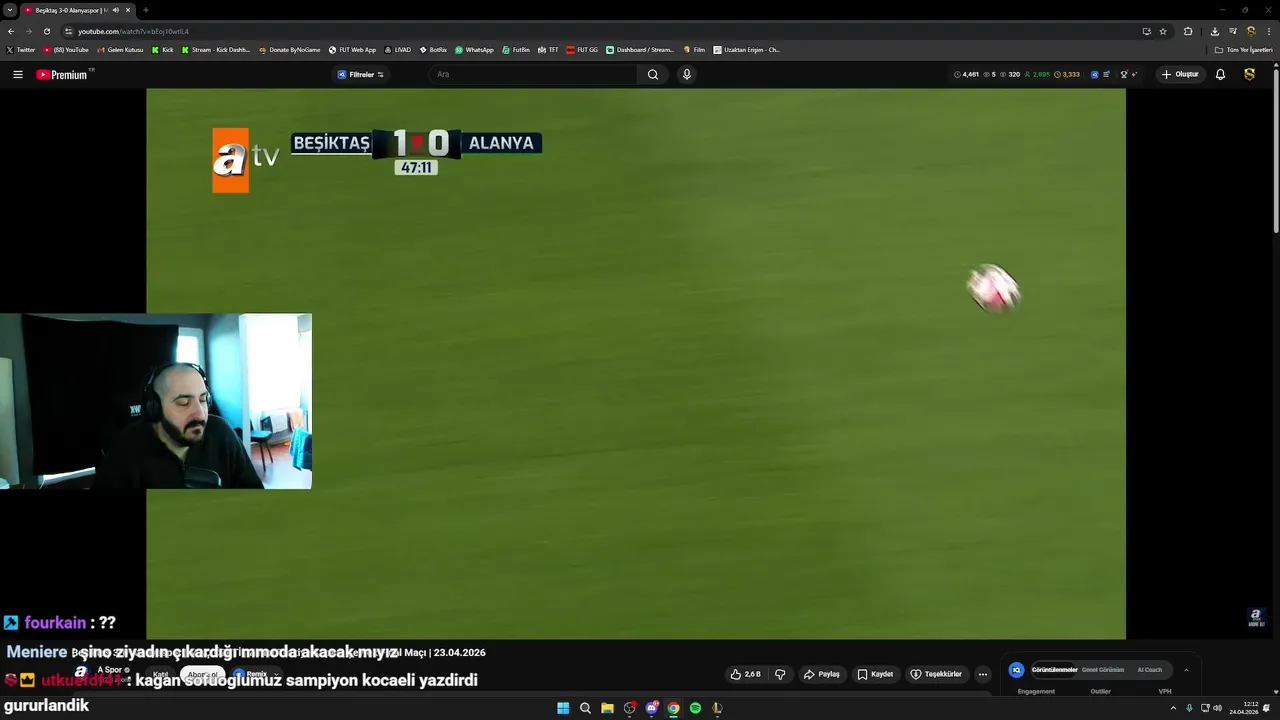Open the Twitter bookmark
1280x720 pixels.
pos(20,49)
